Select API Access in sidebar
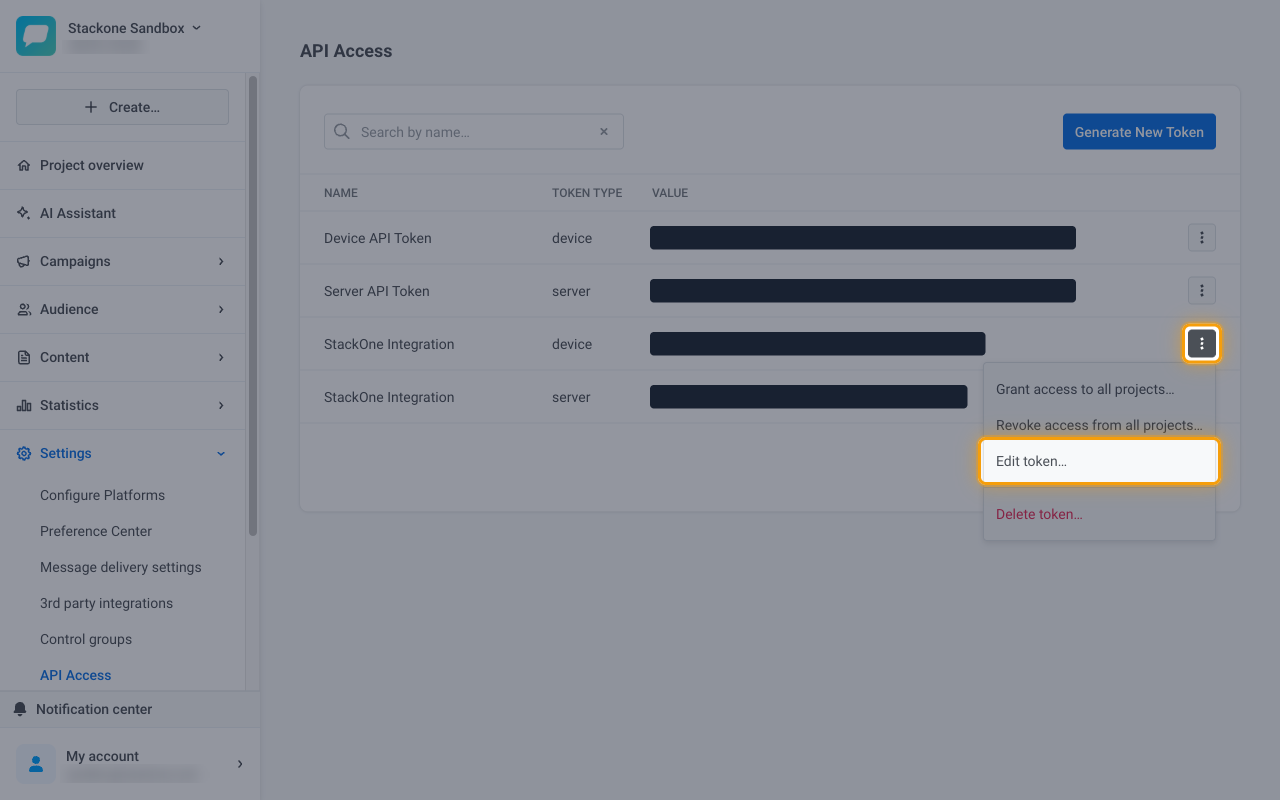 pyautogui.click(x=76, y=675)
